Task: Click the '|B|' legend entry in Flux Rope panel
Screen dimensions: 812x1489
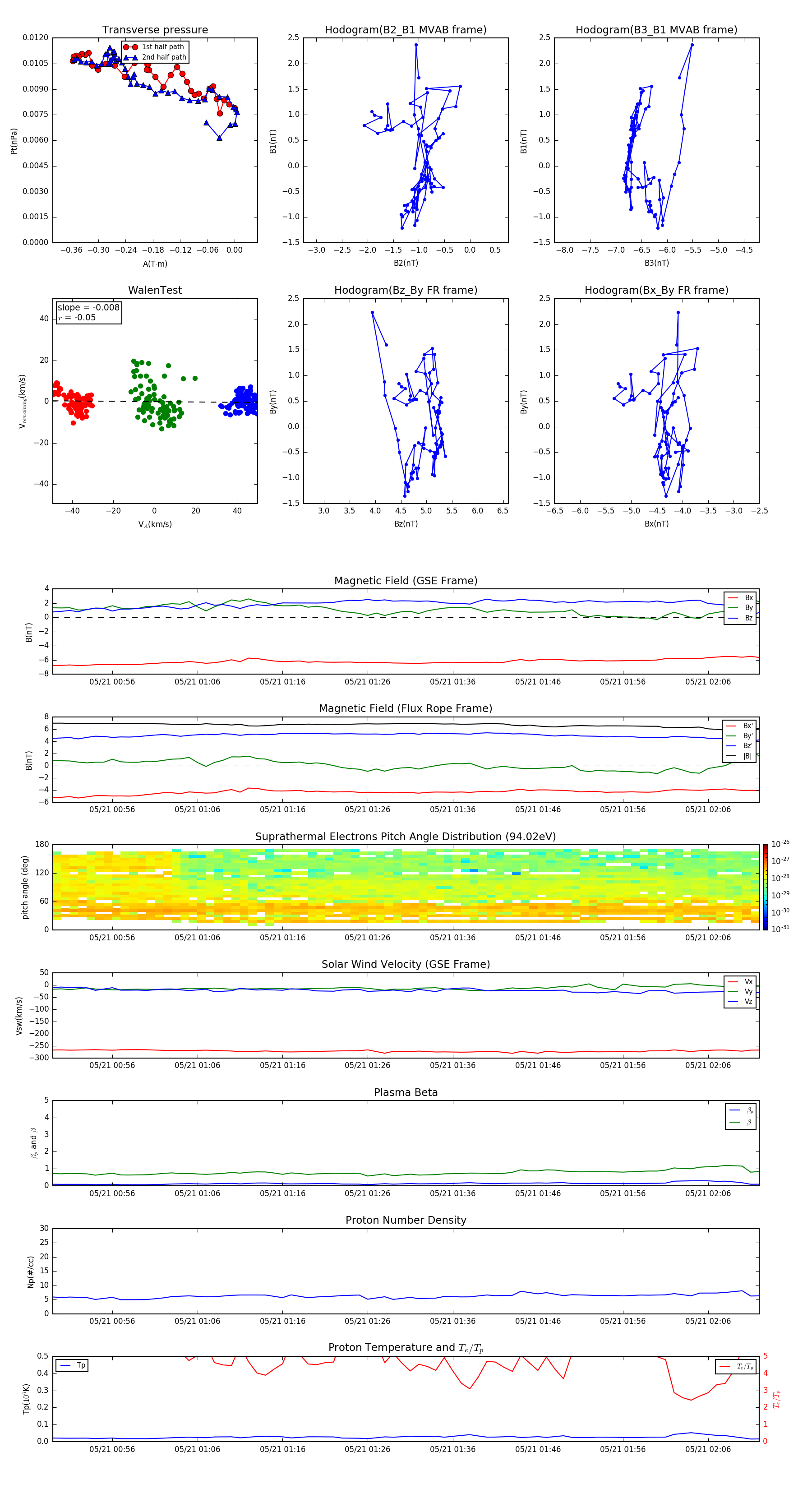Action: [740, 756]
